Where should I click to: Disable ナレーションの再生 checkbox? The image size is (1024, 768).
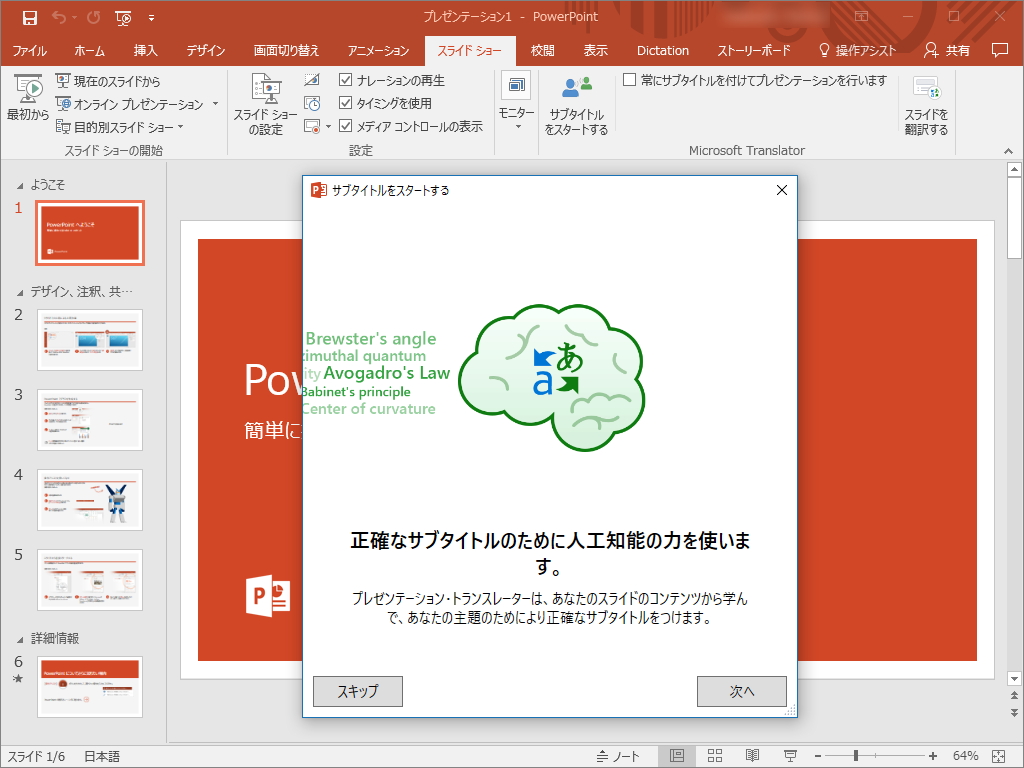point(345,80)
